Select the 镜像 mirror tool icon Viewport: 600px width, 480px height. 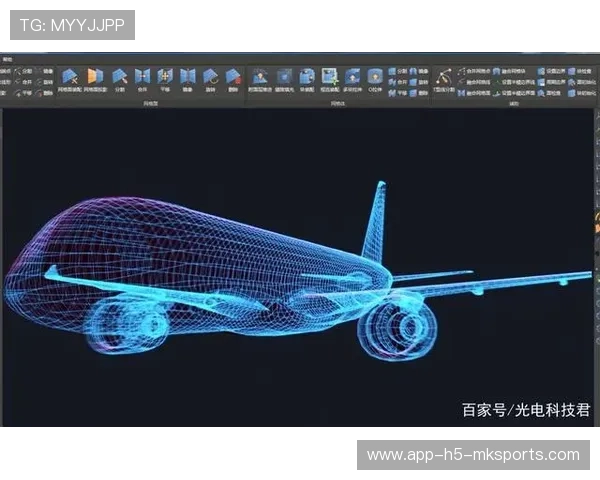click(188, 77)
